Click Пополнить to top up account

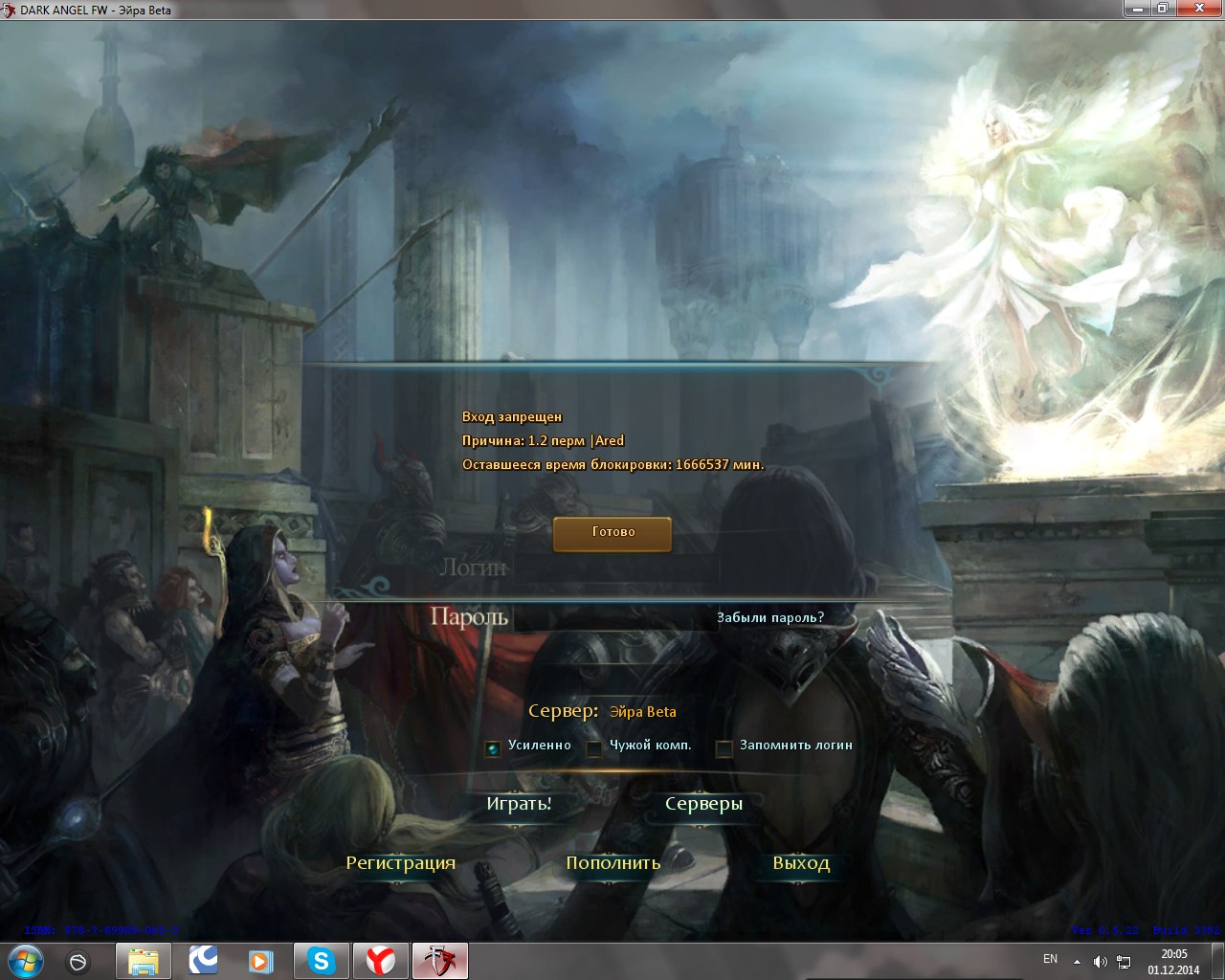pyautogui.click(x=613, y=863)
